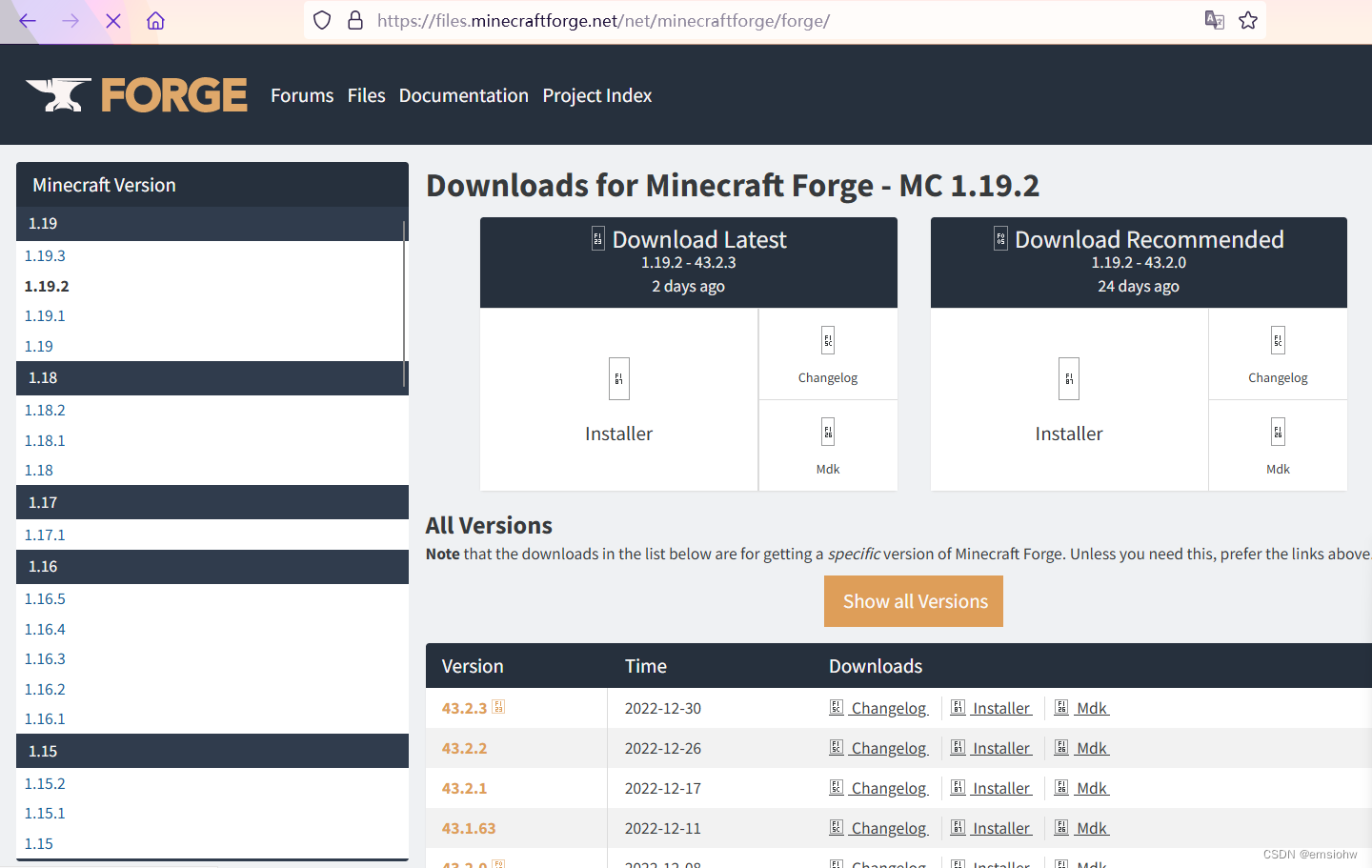1372x868 pixels.
Task: Click the Download Latest Mdk icon
Action: [x=828, y=432]
